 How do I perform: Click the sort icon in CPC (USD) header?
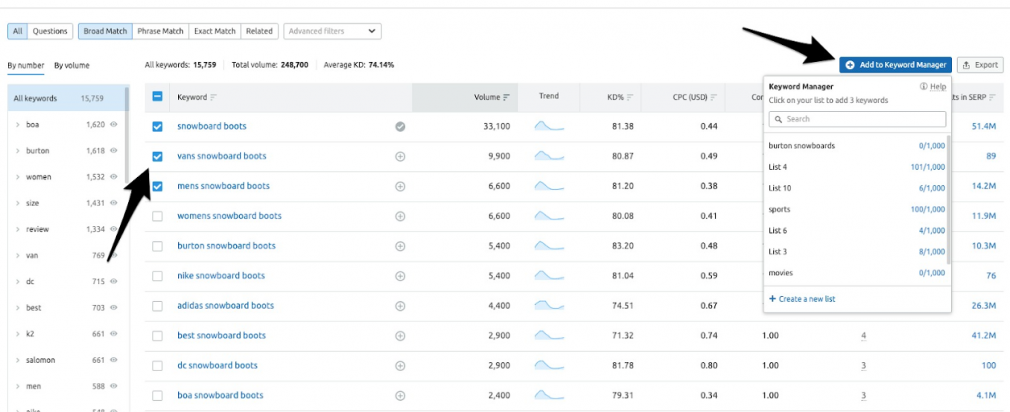(714, 97)
